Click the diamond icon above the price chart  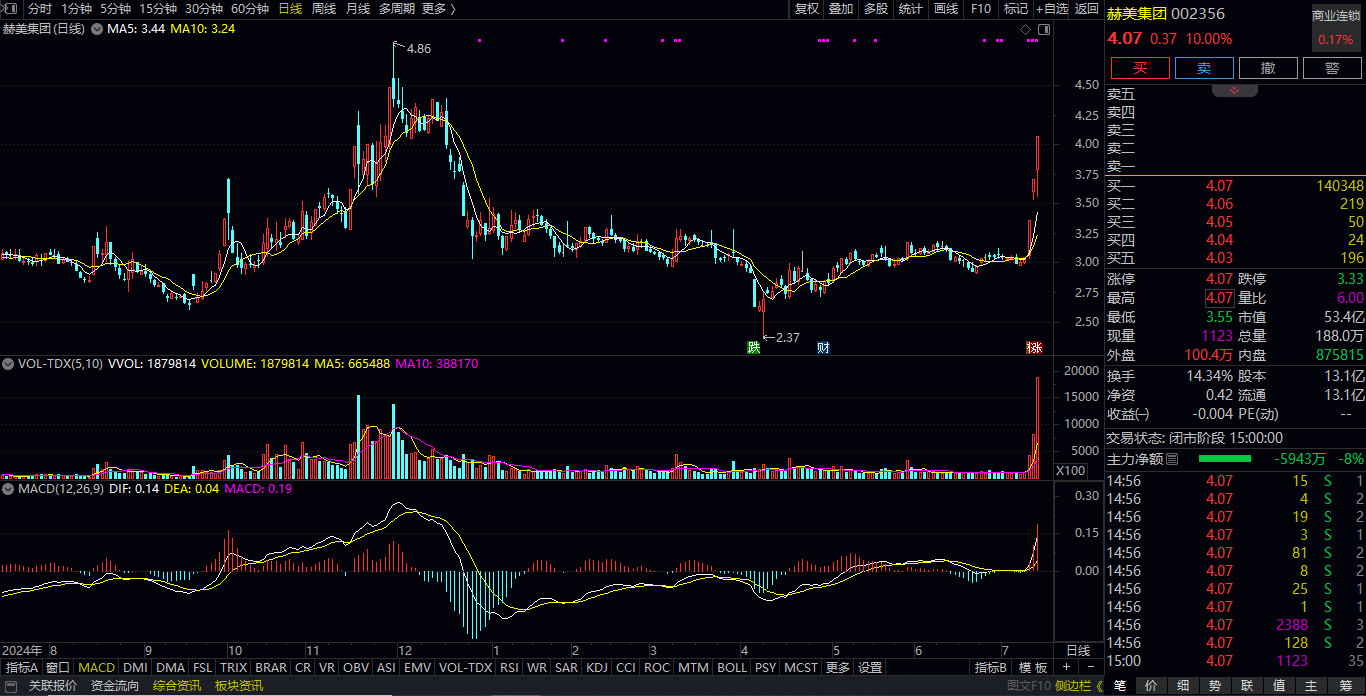(1025, 30)
